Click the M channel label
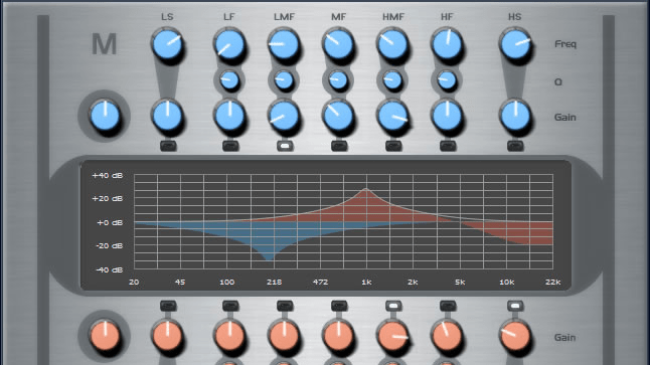This screenshot has width=650, height=365. pyautogui.click(x=104, y=44)
